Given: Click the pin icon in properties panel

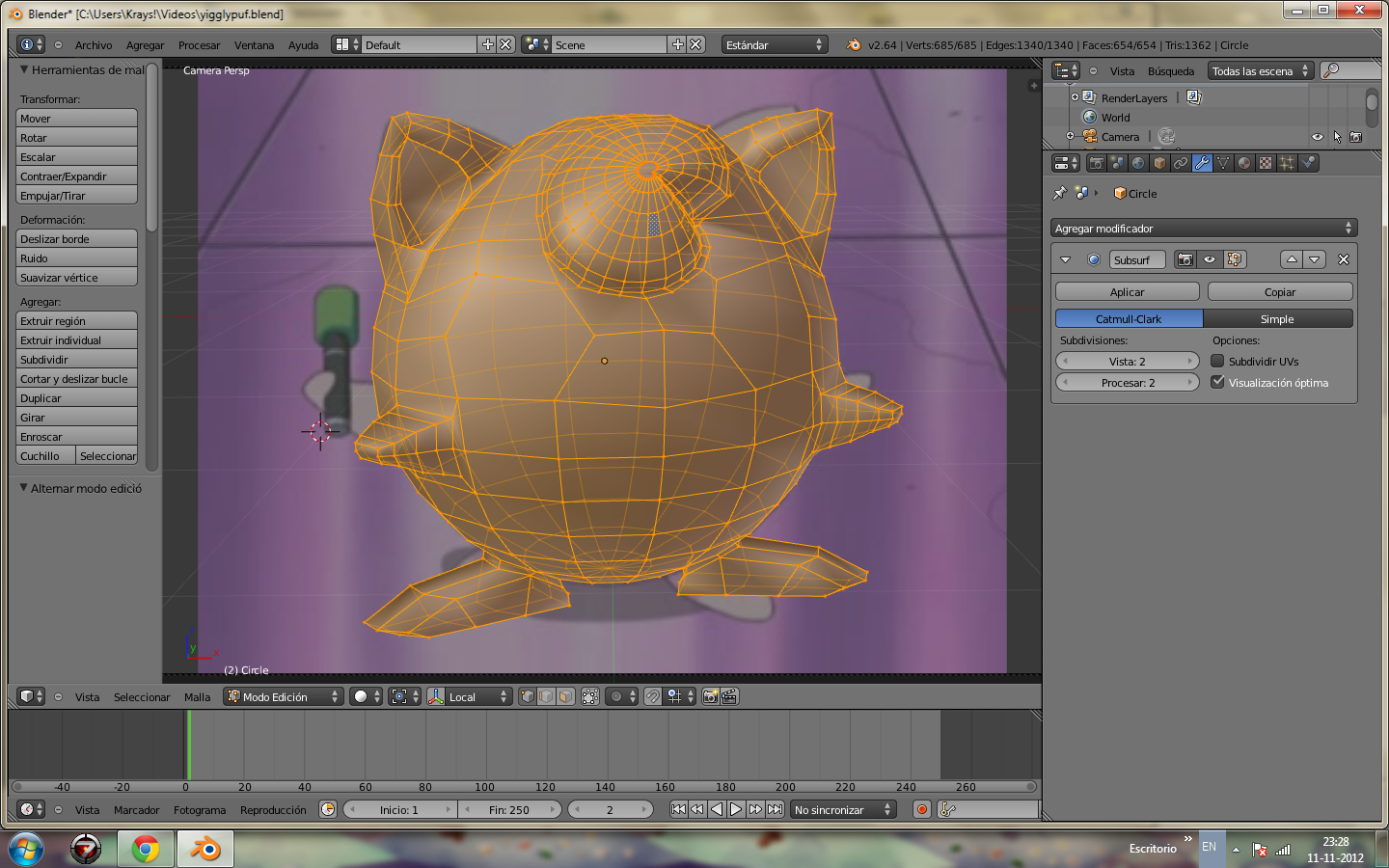Looking at the screenshot, I should (1060, 193).
